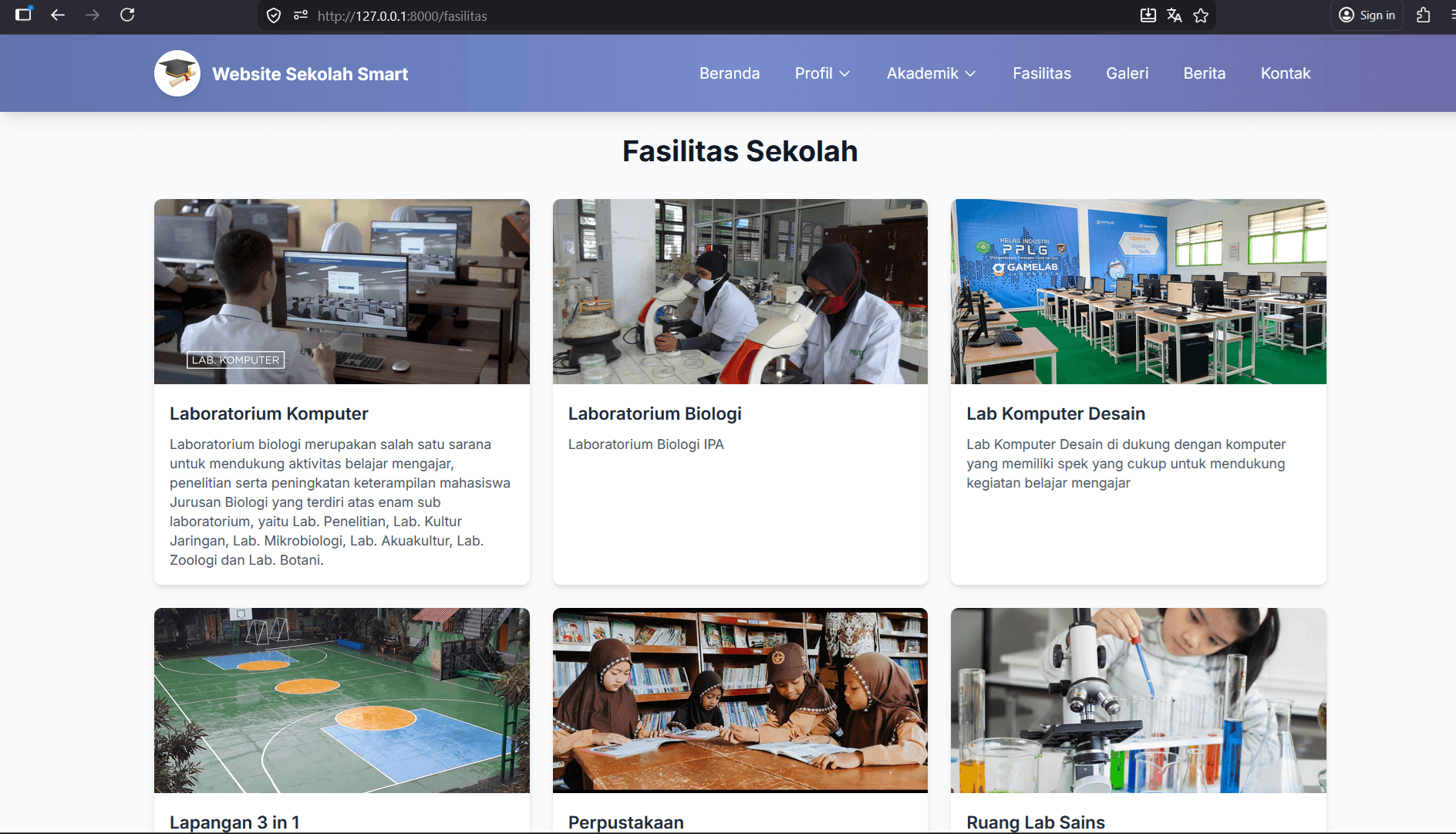The width and height of the screenshot is (1456, 834).
Task: Click the Sign in button
Action: [x=1367, y=15]
